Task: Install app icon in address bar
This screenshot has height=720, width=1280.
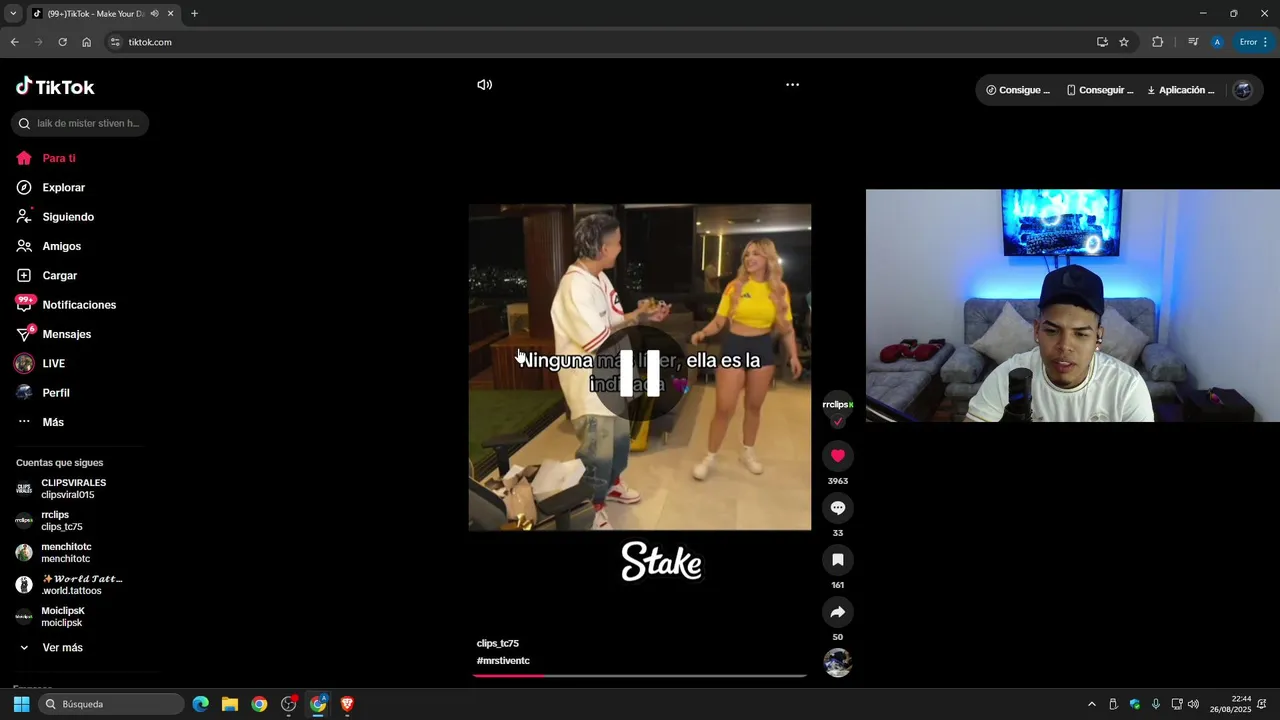Action: [x=1102, y=42]
